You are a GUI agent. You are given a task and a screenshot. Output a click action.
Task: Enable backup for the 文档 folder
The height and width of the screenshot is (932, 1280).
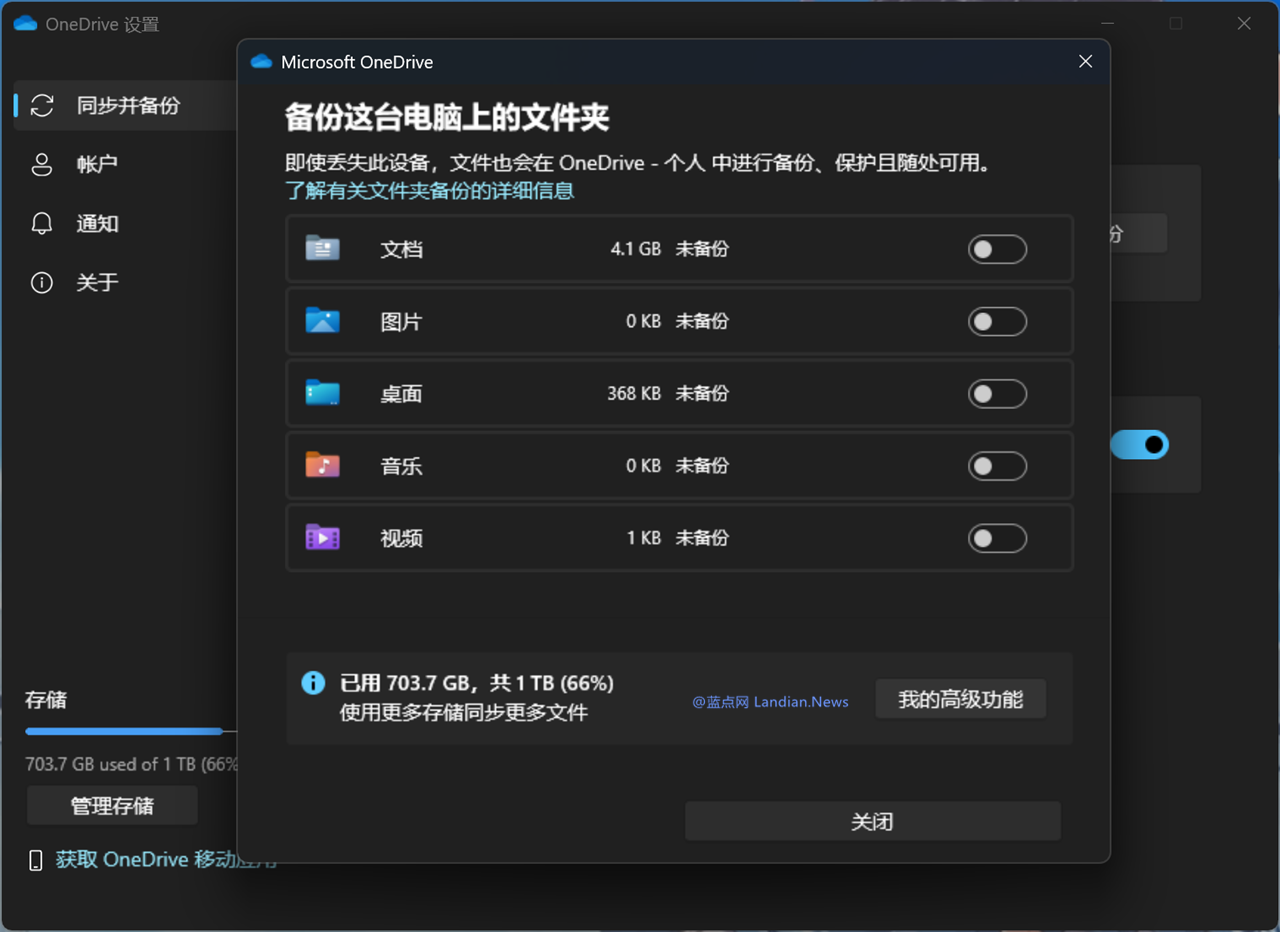[x=997, y=249]
